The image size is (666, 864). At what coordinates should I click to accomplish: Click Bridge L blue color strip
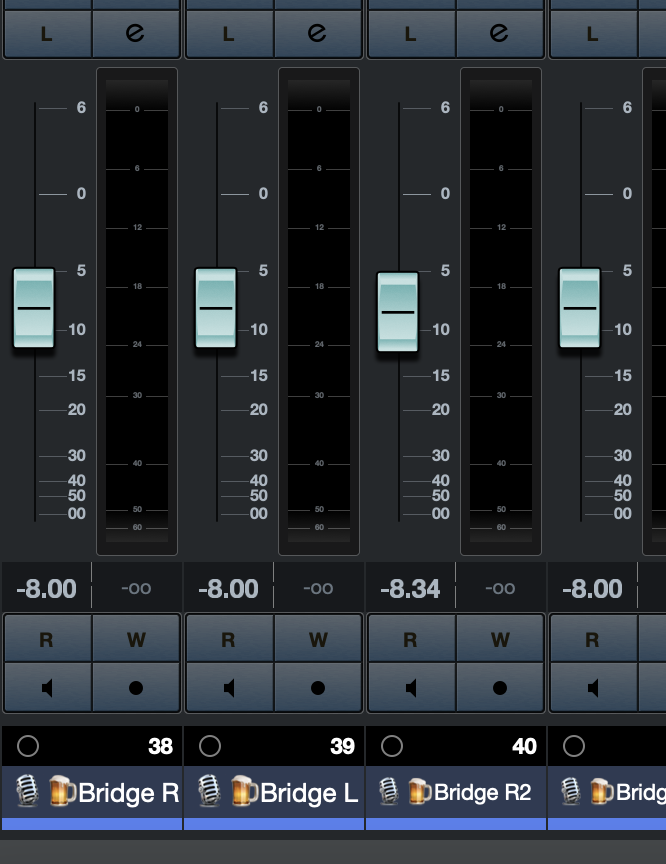274,824
